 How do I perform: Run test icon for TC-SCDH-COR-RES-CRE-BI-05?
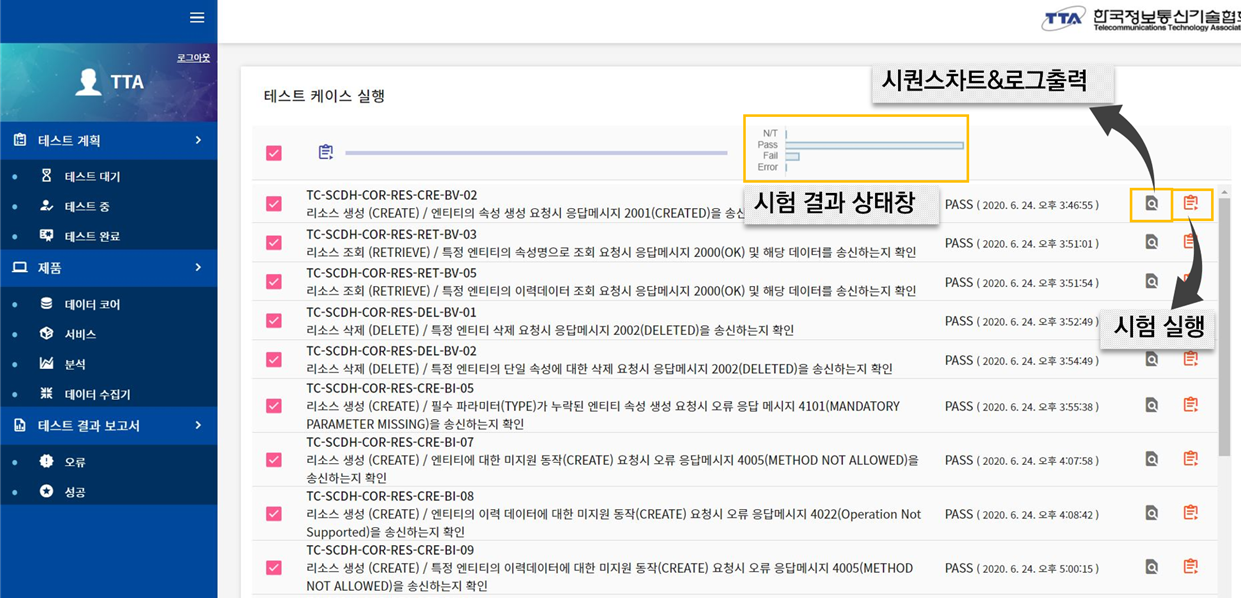[1190, 405]
